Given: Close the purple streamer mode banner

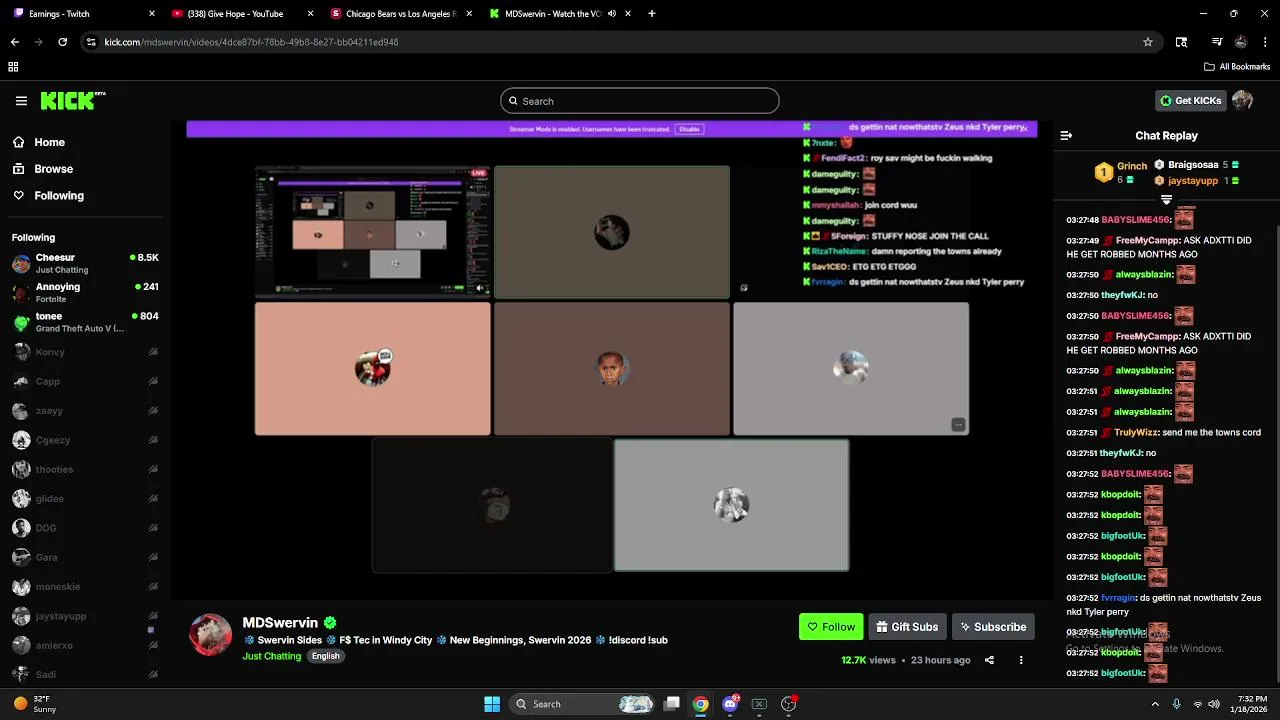Looking at the screenshot, I should pyautogui.click(x=1024, y=129).
